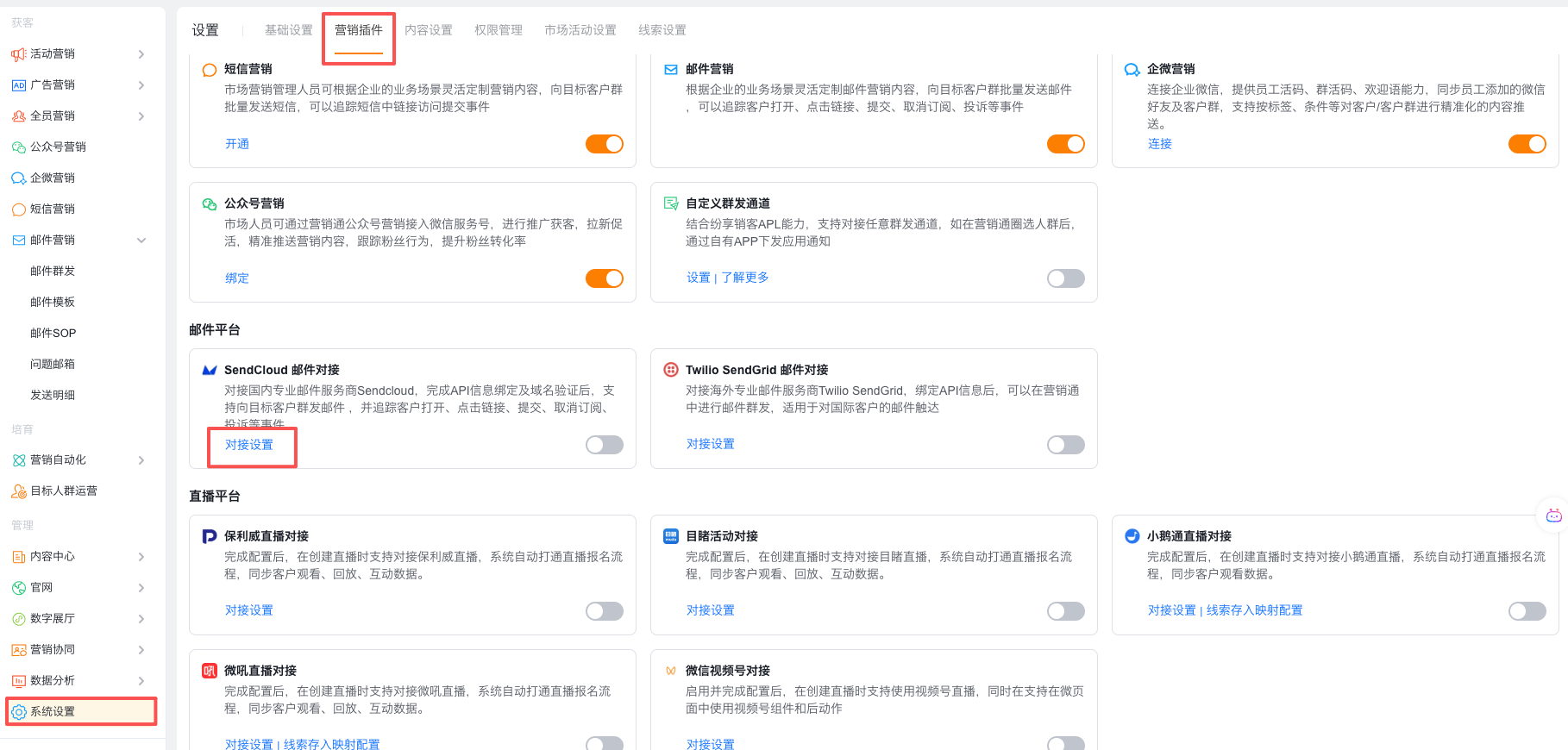
Task: Click the 企微营销 chat icon in sidebar
Action: 18,178
